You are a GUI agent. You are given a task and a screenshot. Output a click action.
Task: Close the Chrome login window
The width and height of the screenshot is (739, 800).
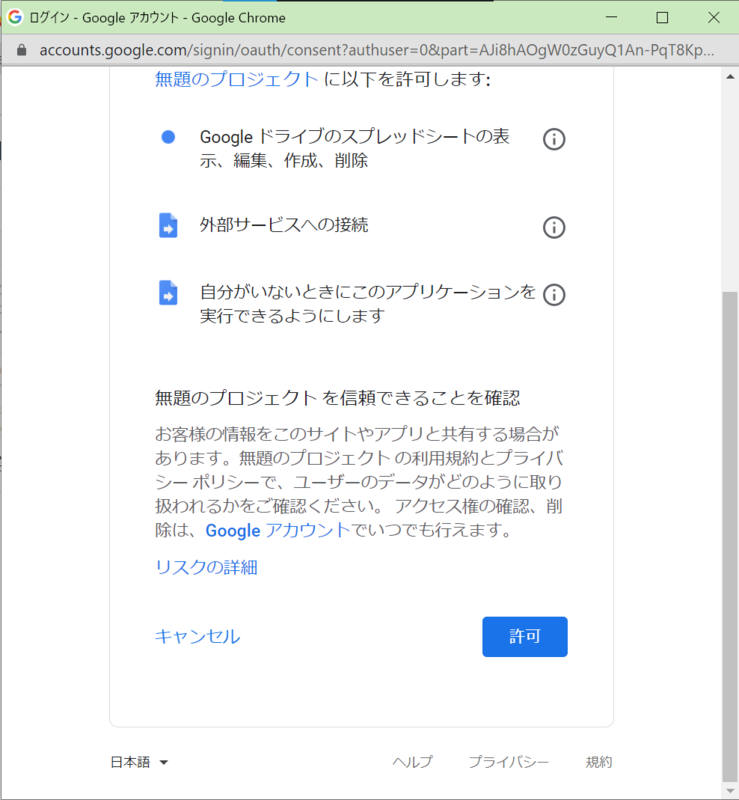pos(713,17)
